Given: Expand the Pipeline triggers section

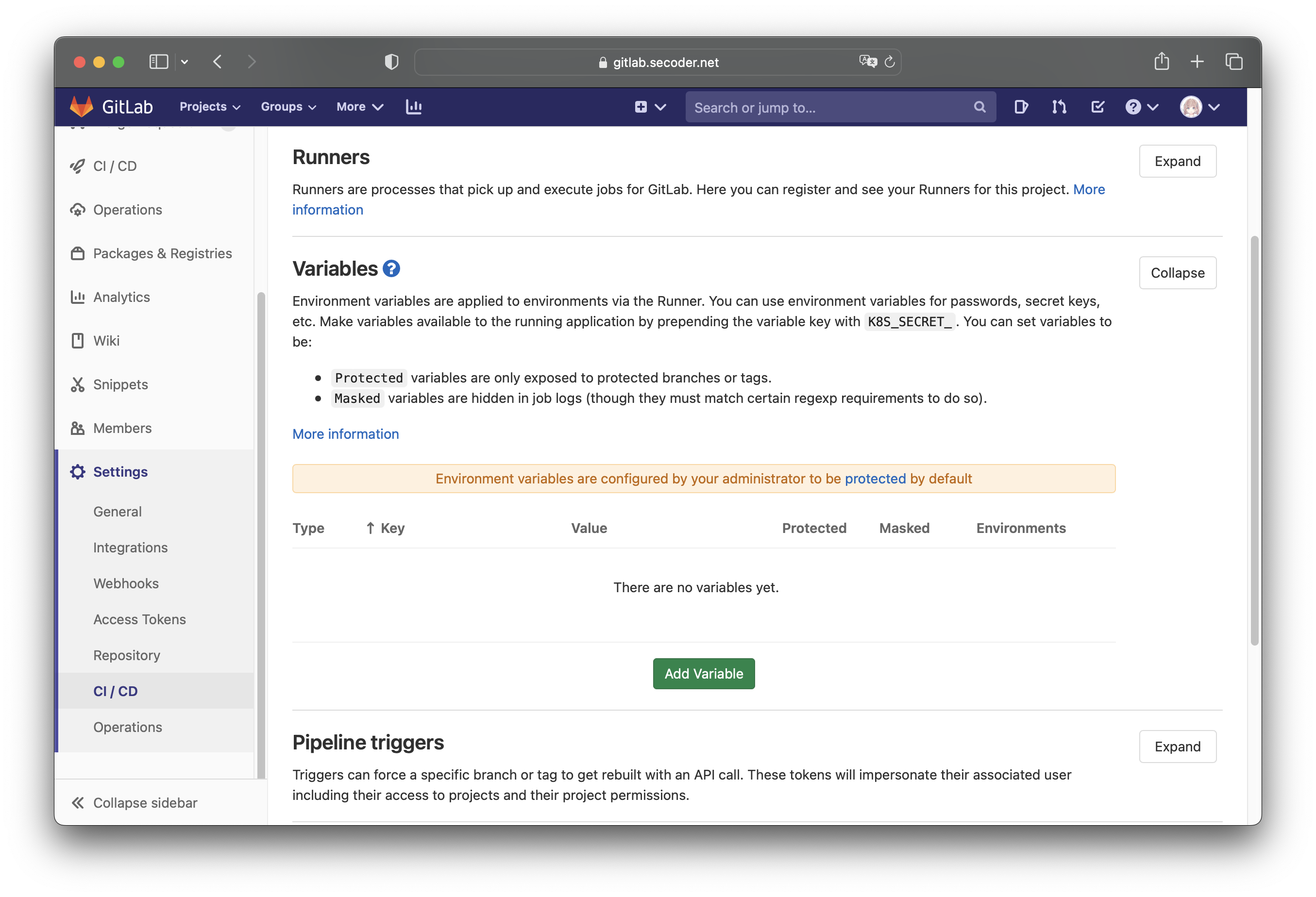Looking at the screenshot, I should pos(1177,747).
